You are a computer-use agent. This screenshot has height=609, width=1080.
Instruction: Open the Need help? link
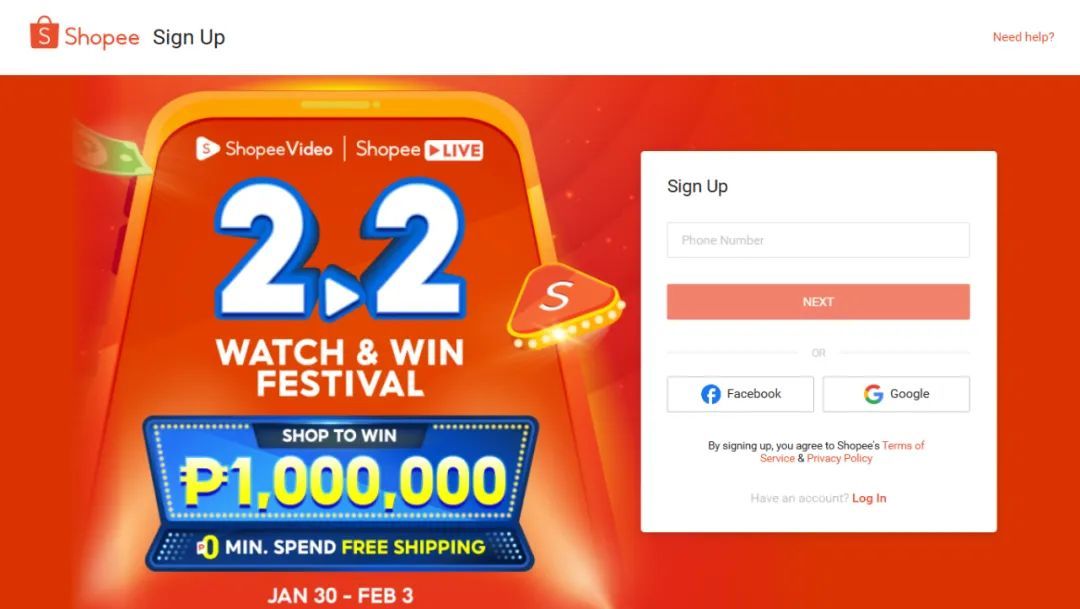(x=1023, y=37)
